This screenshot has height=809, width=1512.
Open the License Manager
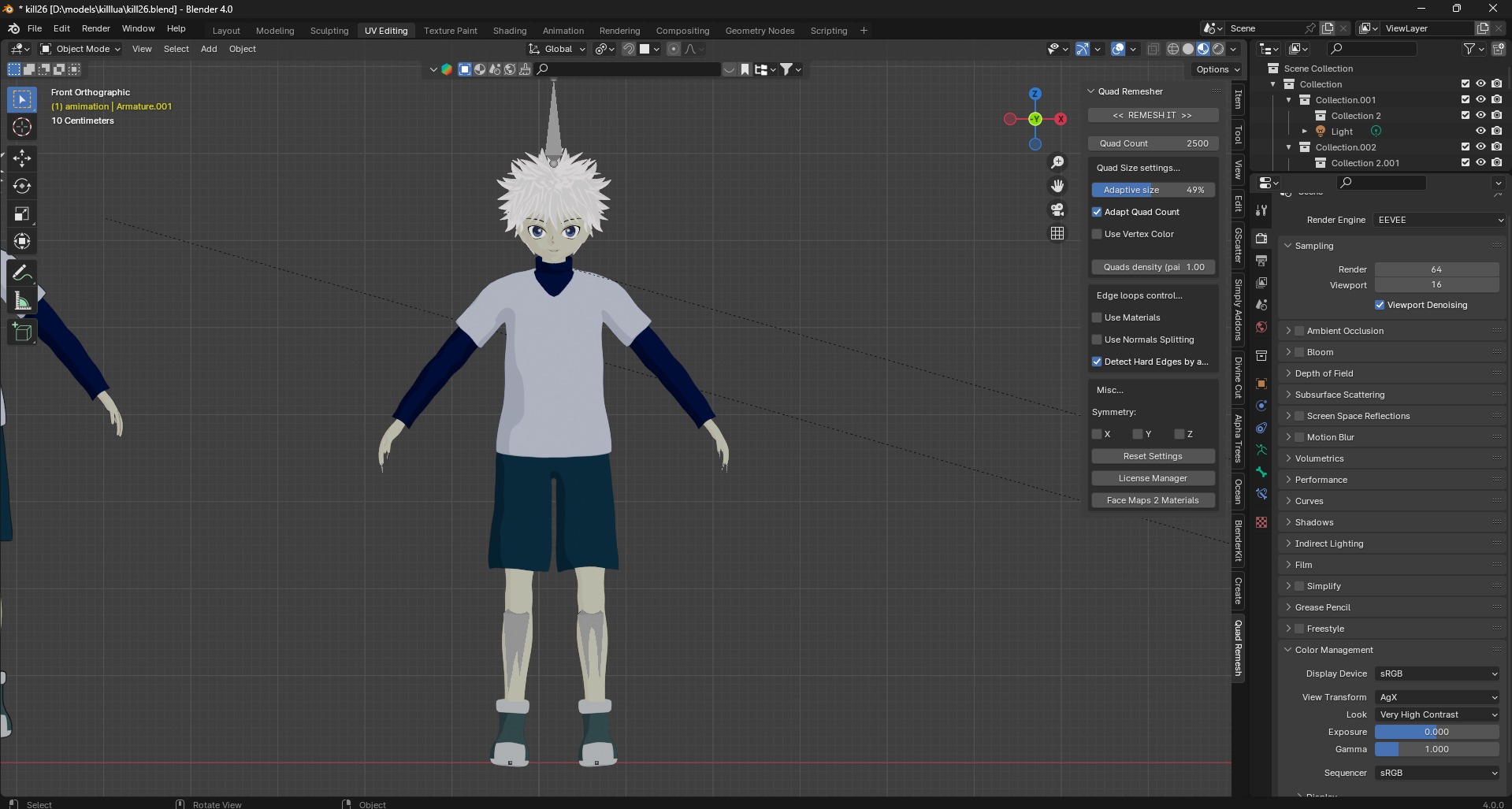(x=1153, y=478)
